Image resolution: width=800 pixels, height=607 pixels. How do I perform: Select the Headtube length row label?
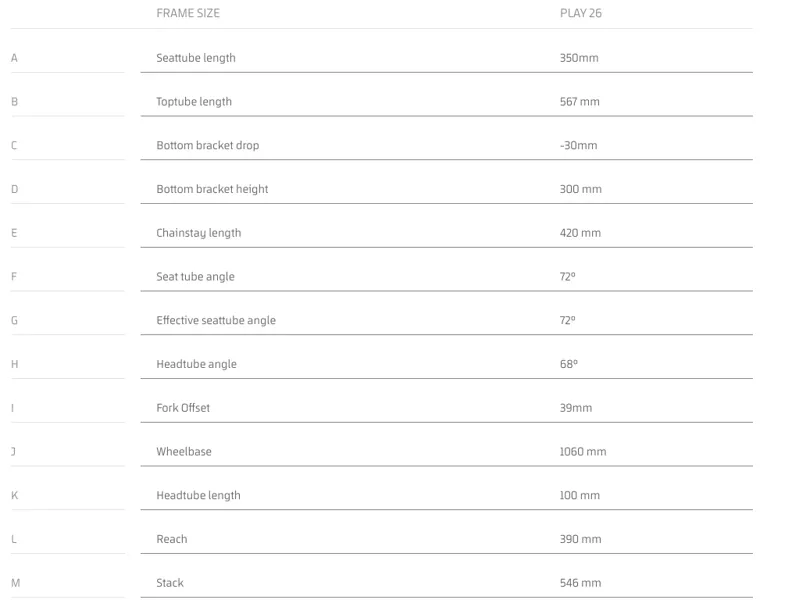click(x=198, y=496)
